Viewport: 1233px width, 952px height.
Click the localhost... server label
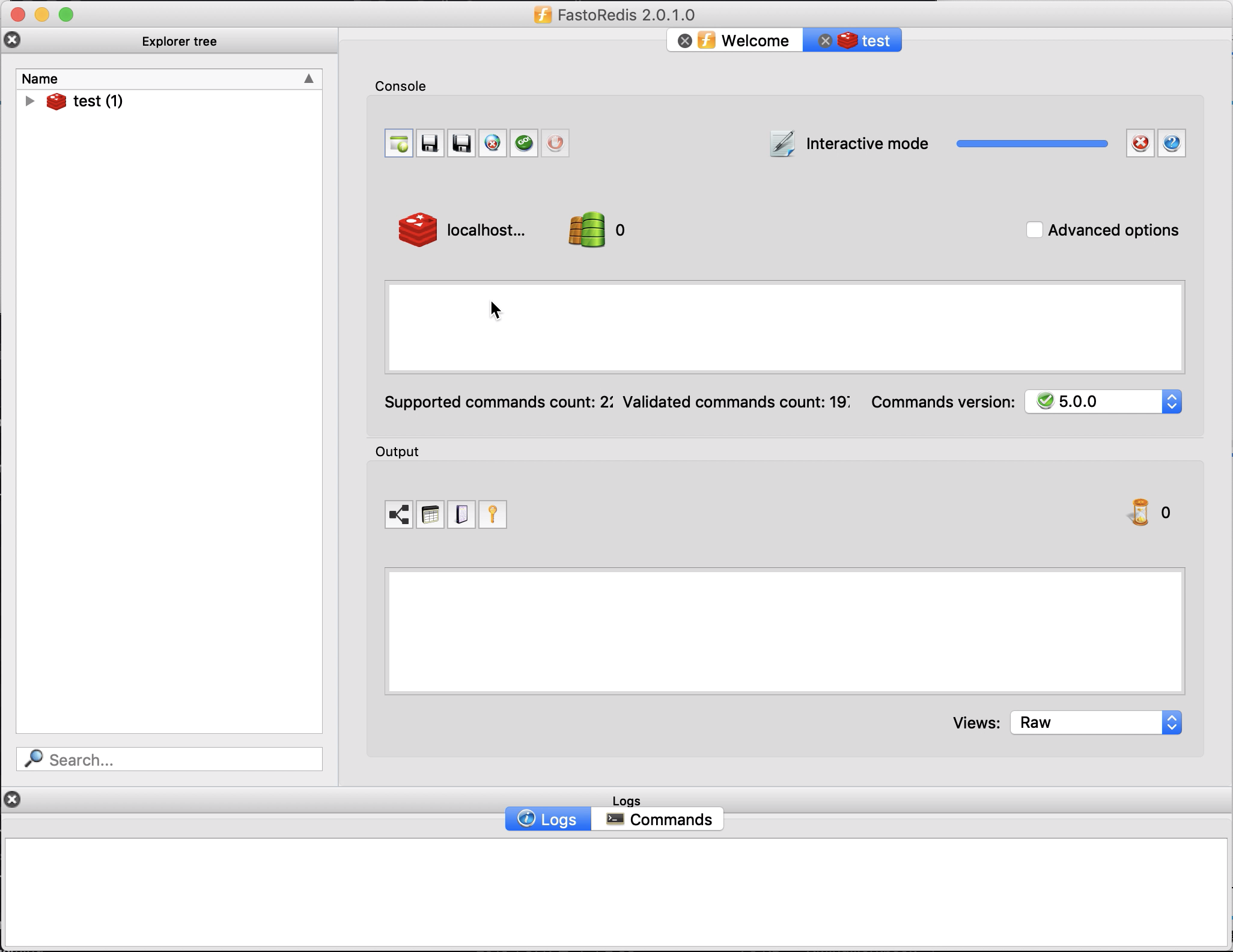coord(486,230)
